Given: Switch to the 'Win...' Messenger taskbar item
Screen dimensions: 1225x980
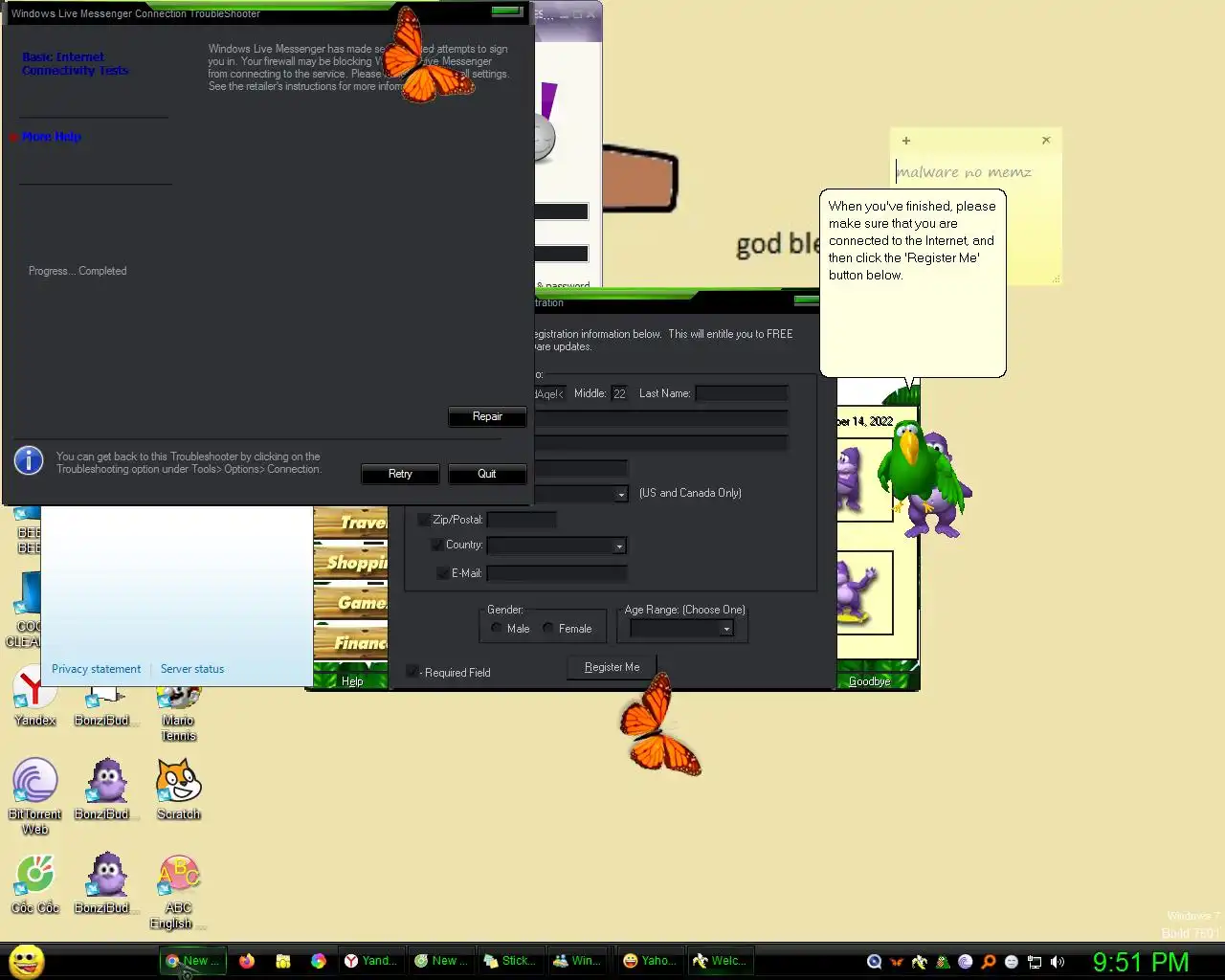Looking at the screenshot, I should (x=579, y=961).
